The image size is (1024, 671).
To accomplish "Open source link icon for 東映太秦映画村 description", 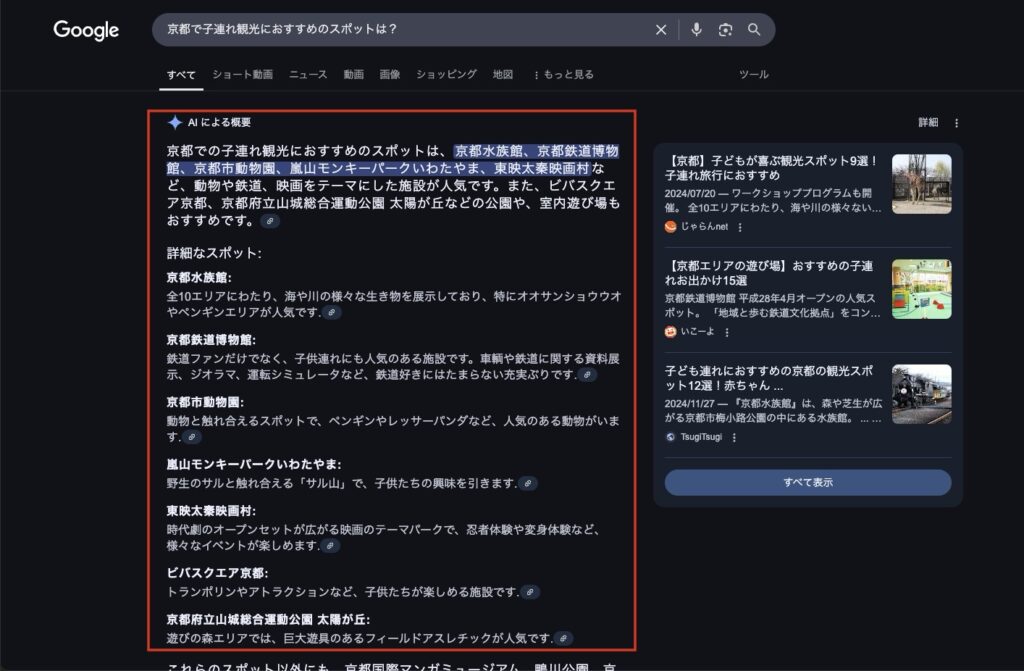I will point(330,546).
